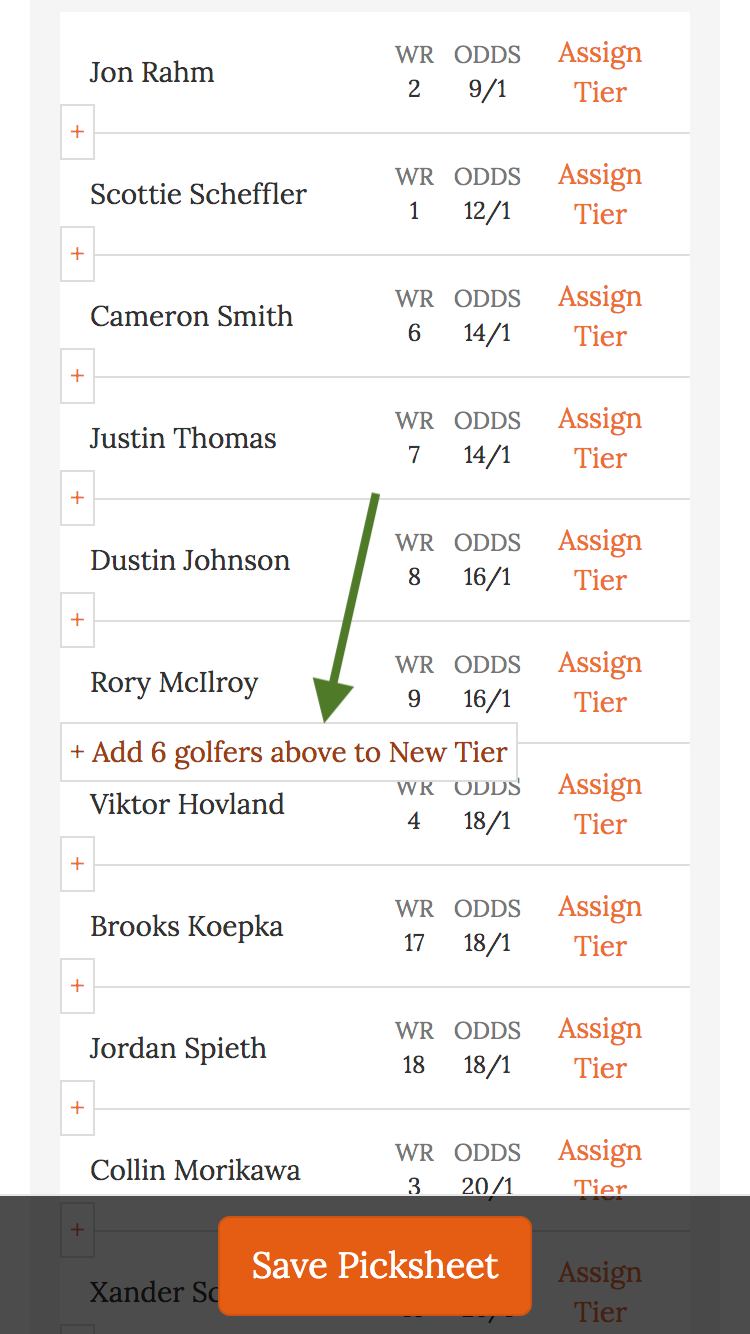750x1334 pixels.
Task: Click the plus icon below Viktor Hovland
Action: 77,864
